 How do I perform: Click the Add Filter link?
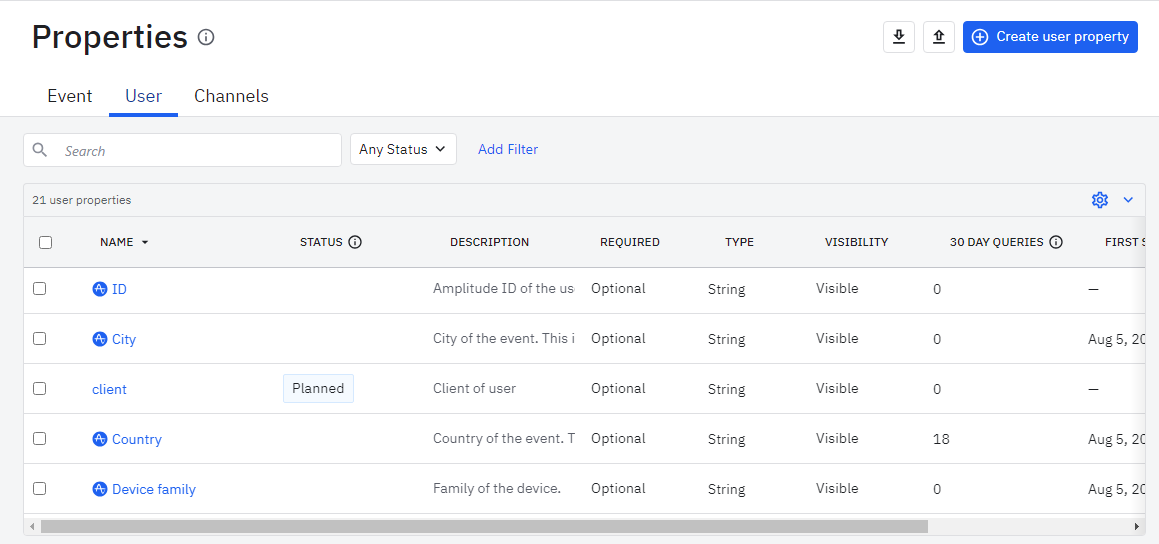[508, 149]
